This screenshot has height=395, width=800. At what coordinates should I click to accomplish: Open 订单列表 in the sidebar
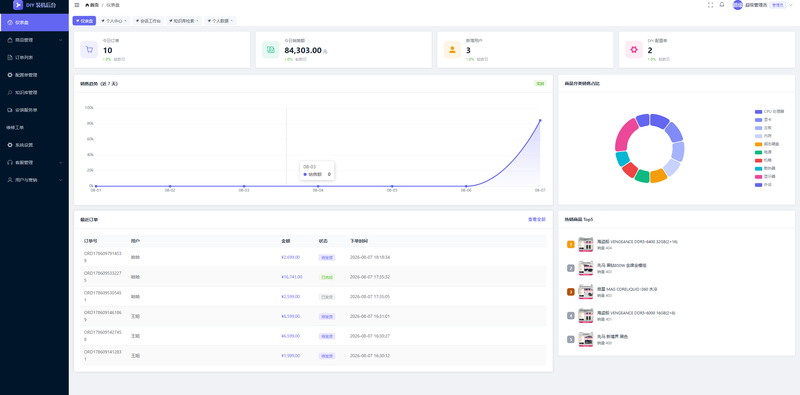(x=34, y=58)
